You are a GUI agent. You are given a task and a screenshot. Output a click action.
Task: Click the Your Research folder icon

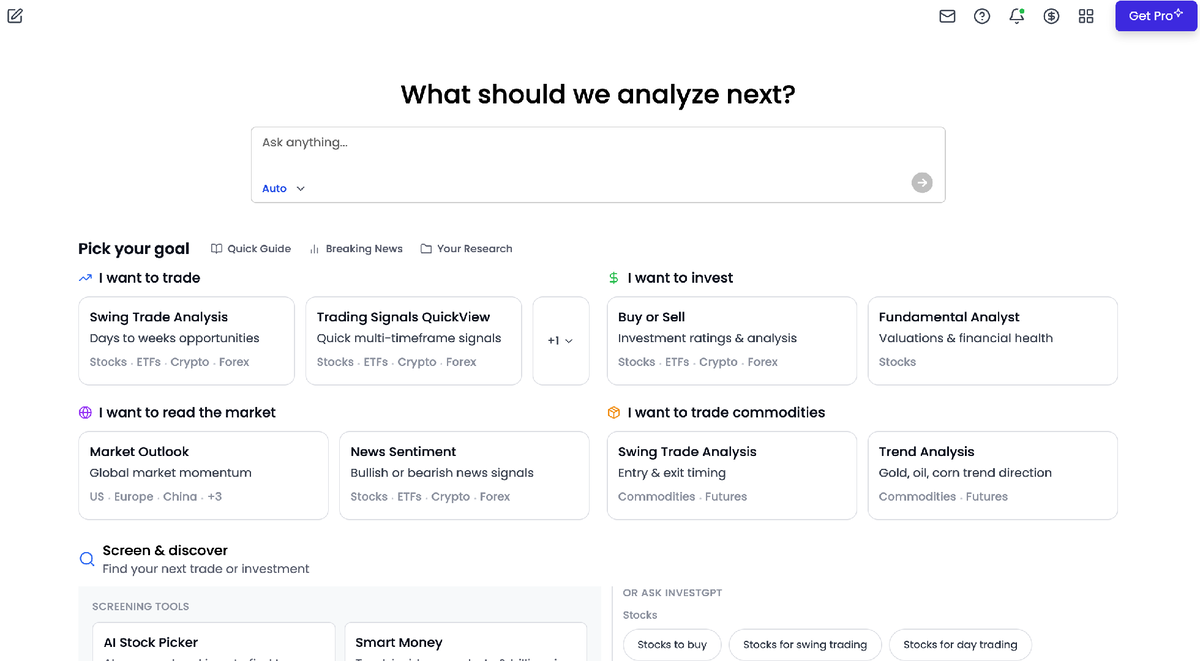[424, 248]
